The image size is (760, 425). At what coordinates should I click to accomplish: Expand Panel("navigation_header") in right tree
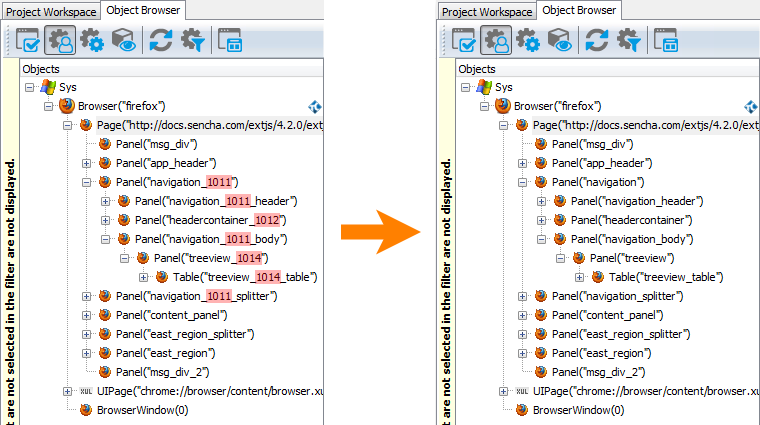541,201
